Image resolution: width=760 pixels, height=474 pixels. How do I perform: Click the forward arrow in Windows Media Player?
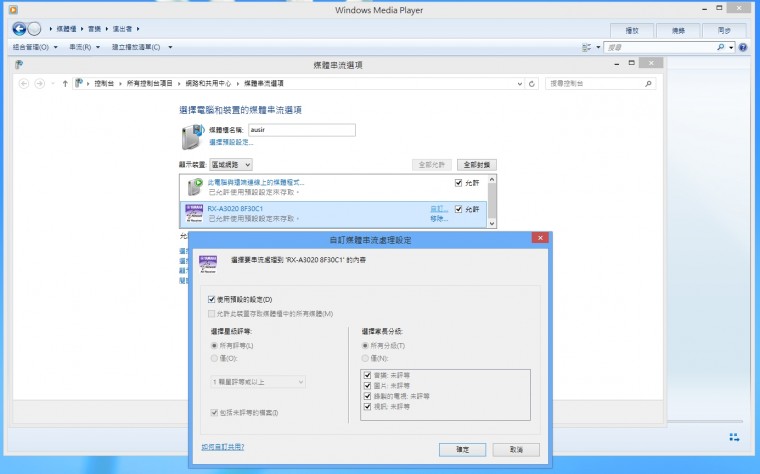point(34,29)
